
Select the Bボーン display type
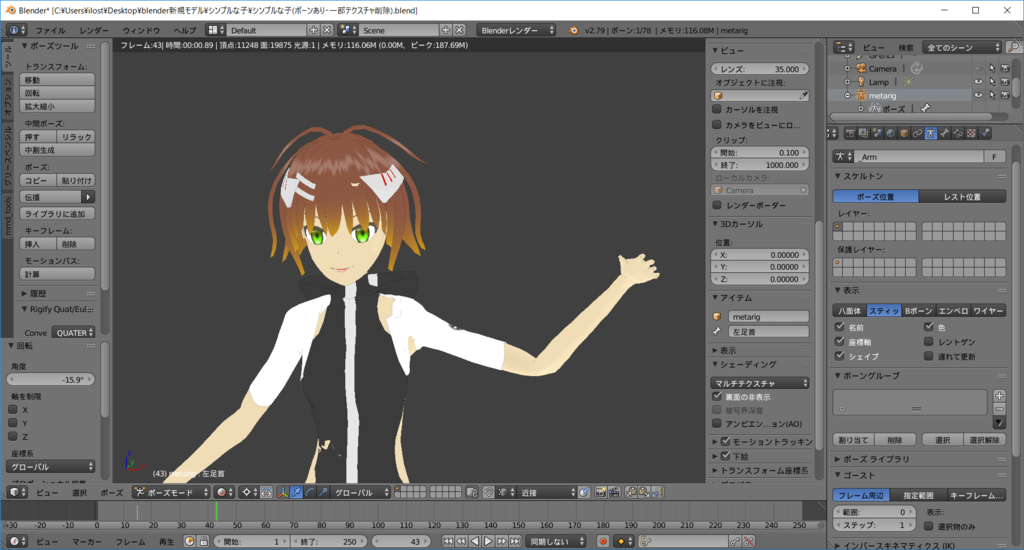[918, 311]
